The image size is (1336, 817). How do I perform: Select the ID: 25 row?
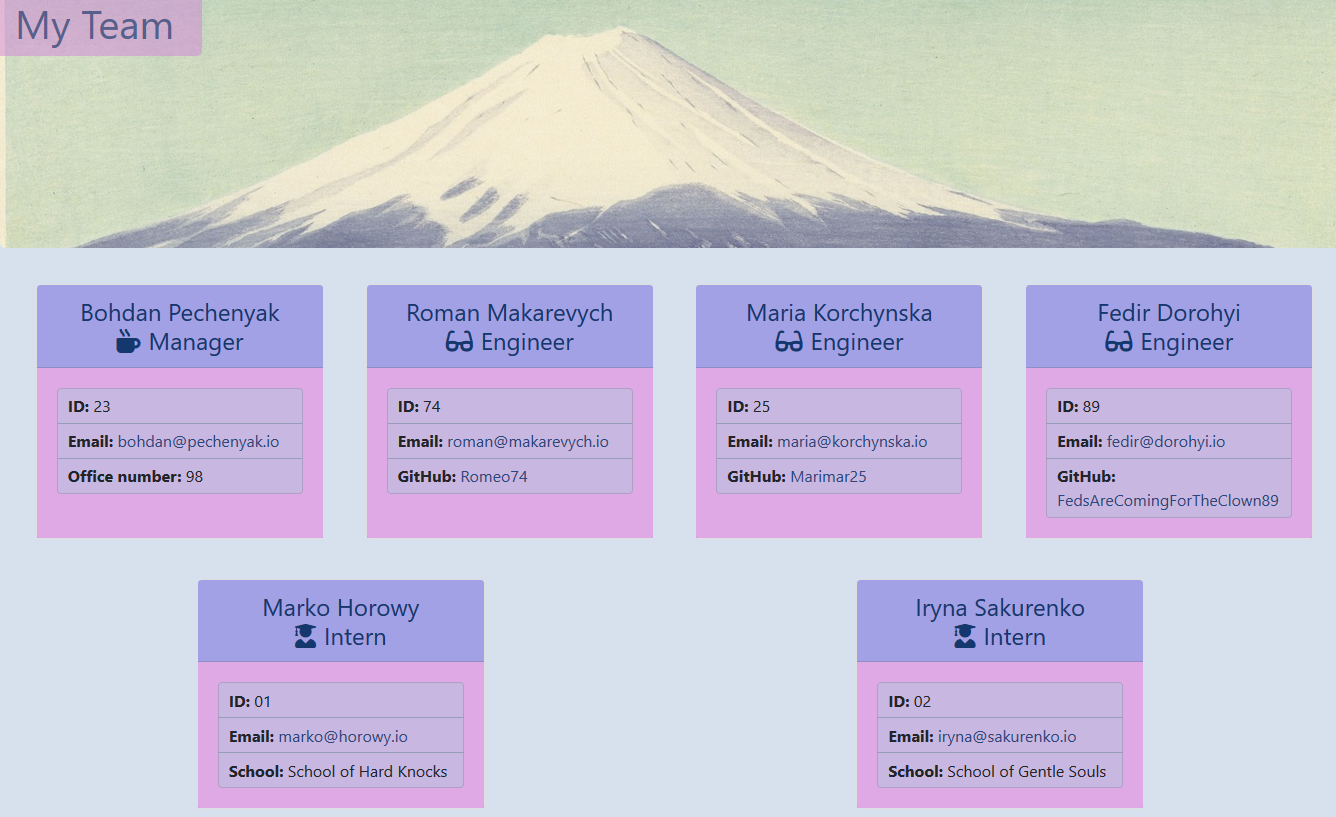839,406
